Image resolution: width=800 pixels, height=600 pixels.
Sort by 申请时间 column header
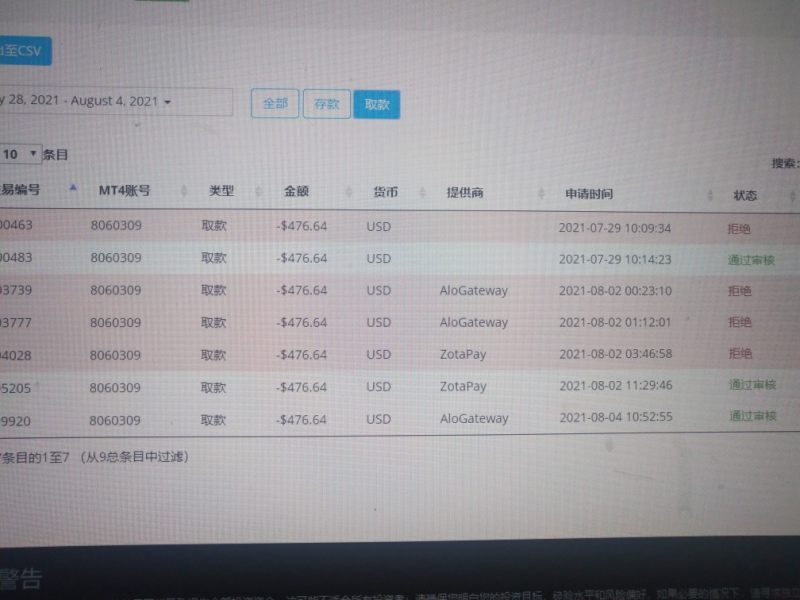tap(589, 194)
